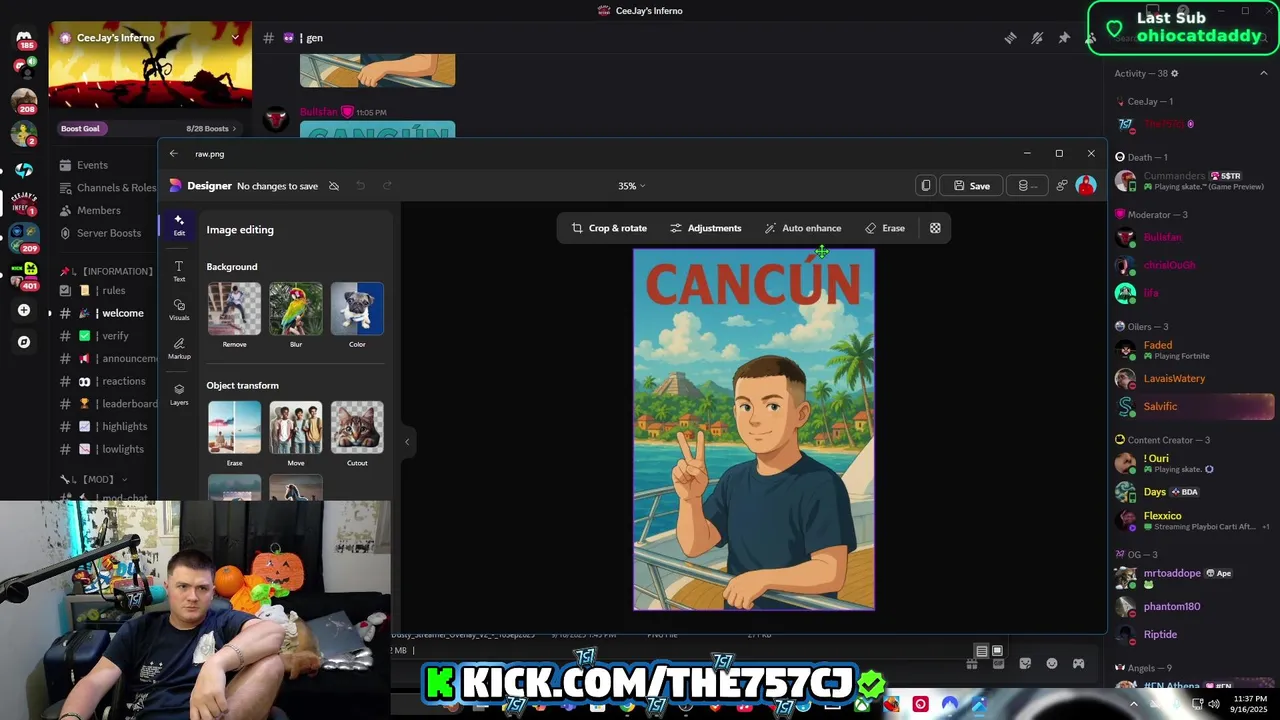
Task: Open the credits coins button
Action: (1028, 185)
